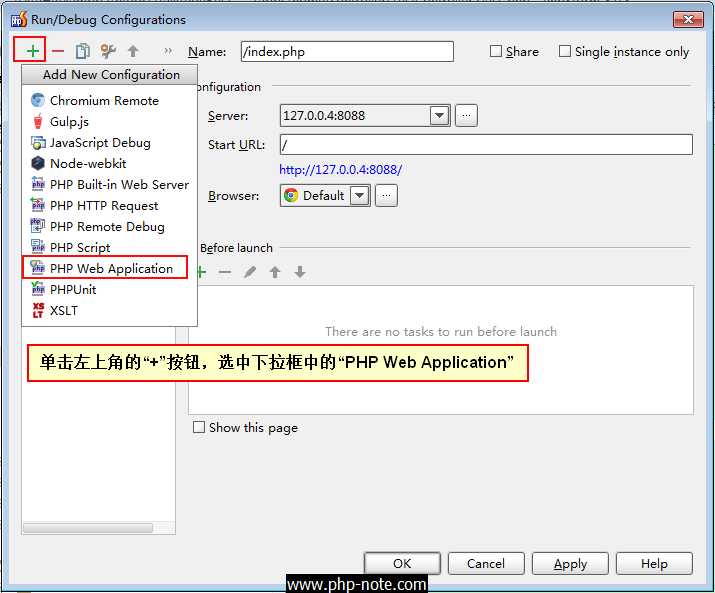Click the PHP Remote Debug icon
Image resolution: width=715 pixels, height=593 pixels.
click(38, 226)
